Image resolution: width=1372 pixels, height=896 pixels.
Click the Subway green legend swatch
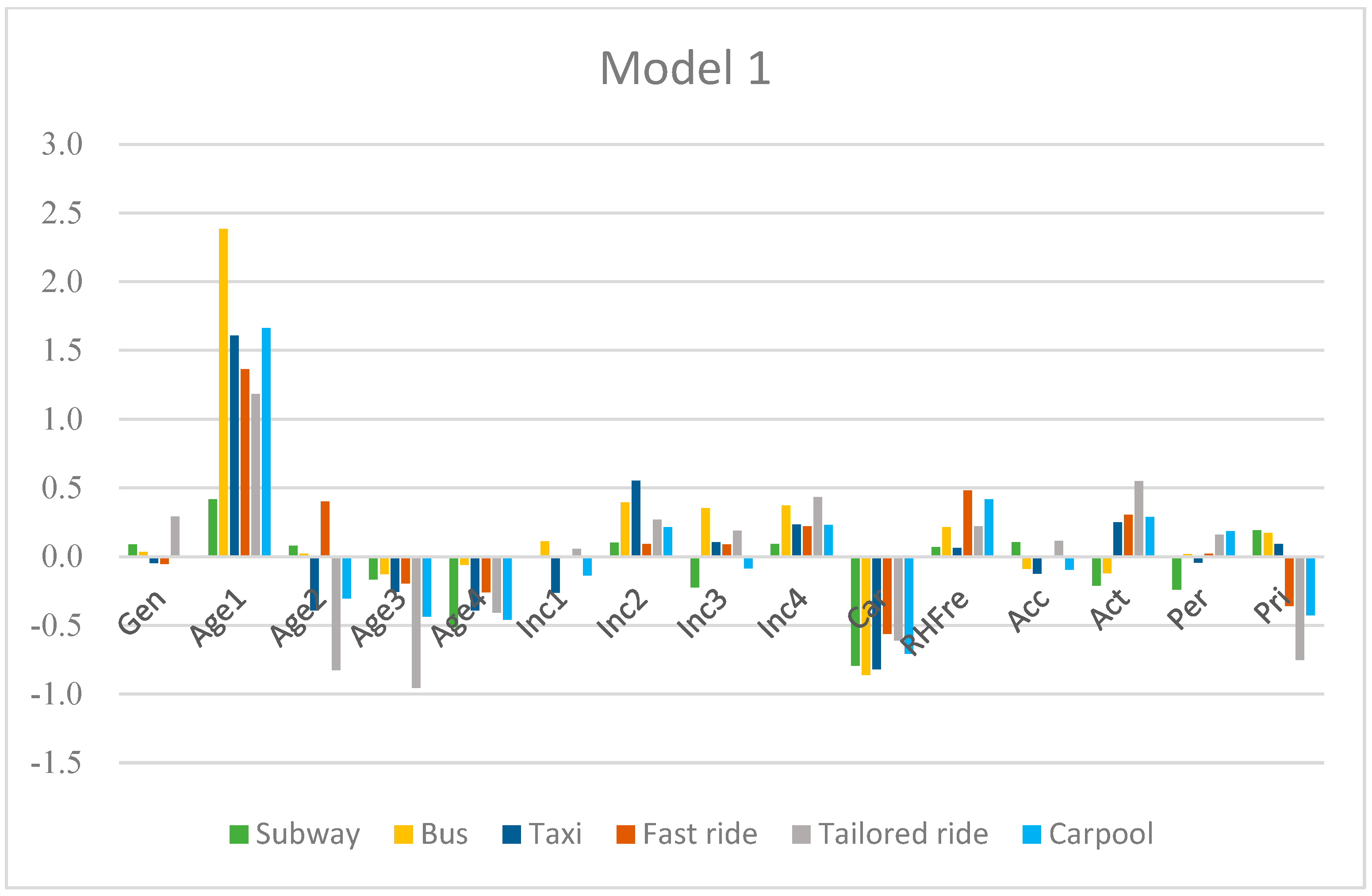pos(239,834)
